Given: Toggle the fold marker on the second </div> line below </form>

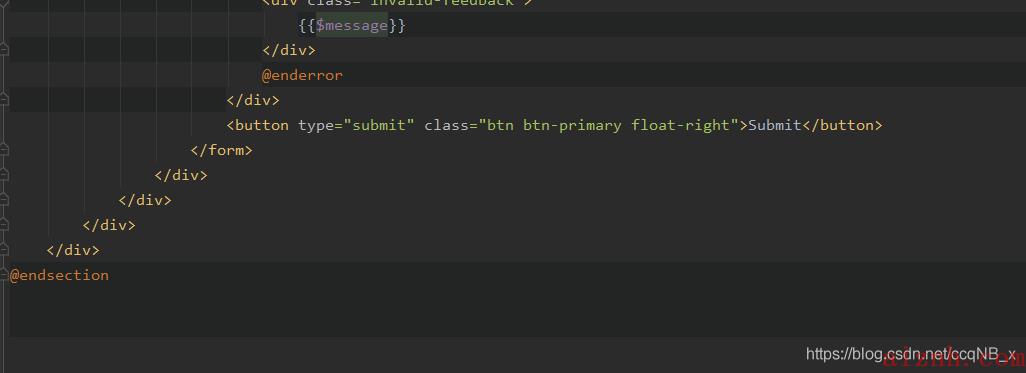Looking at the screenshot, I should click(x=3, y=200).
